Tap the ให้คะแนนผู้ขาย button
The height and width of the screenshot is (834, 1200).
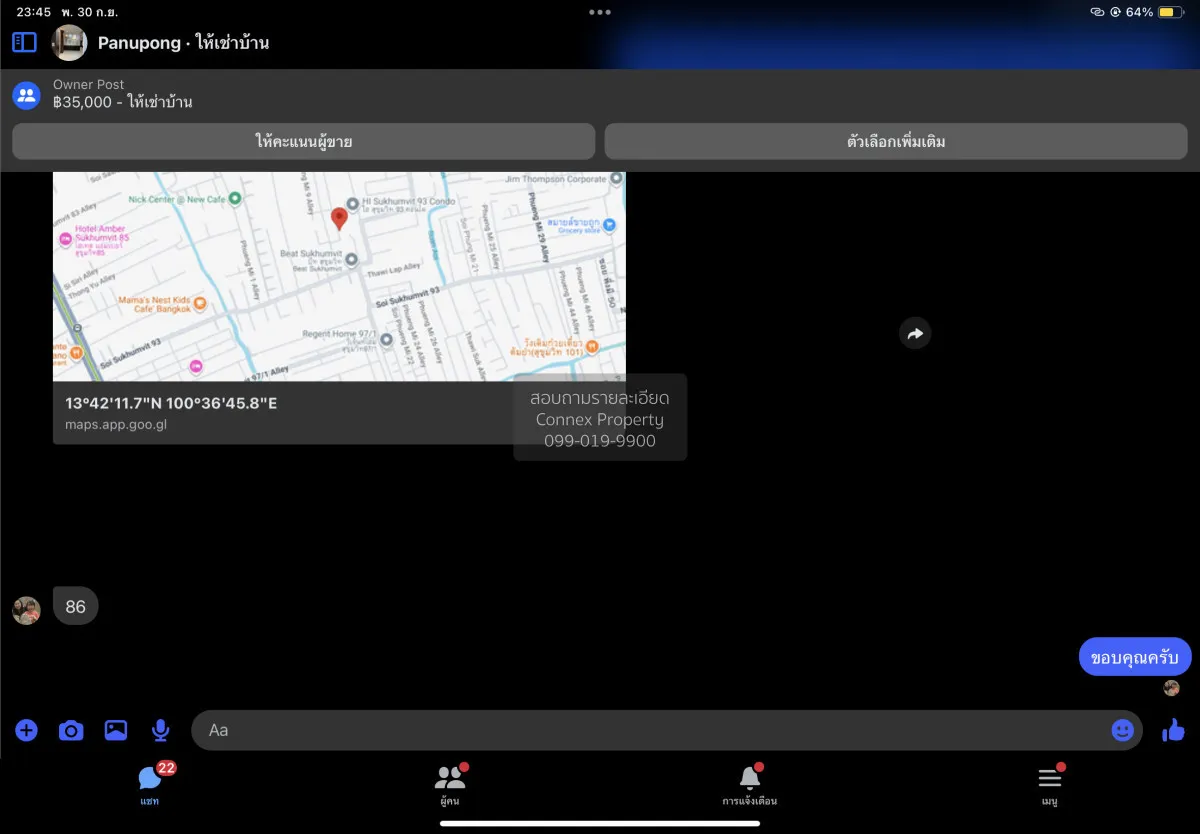[304, 141]
